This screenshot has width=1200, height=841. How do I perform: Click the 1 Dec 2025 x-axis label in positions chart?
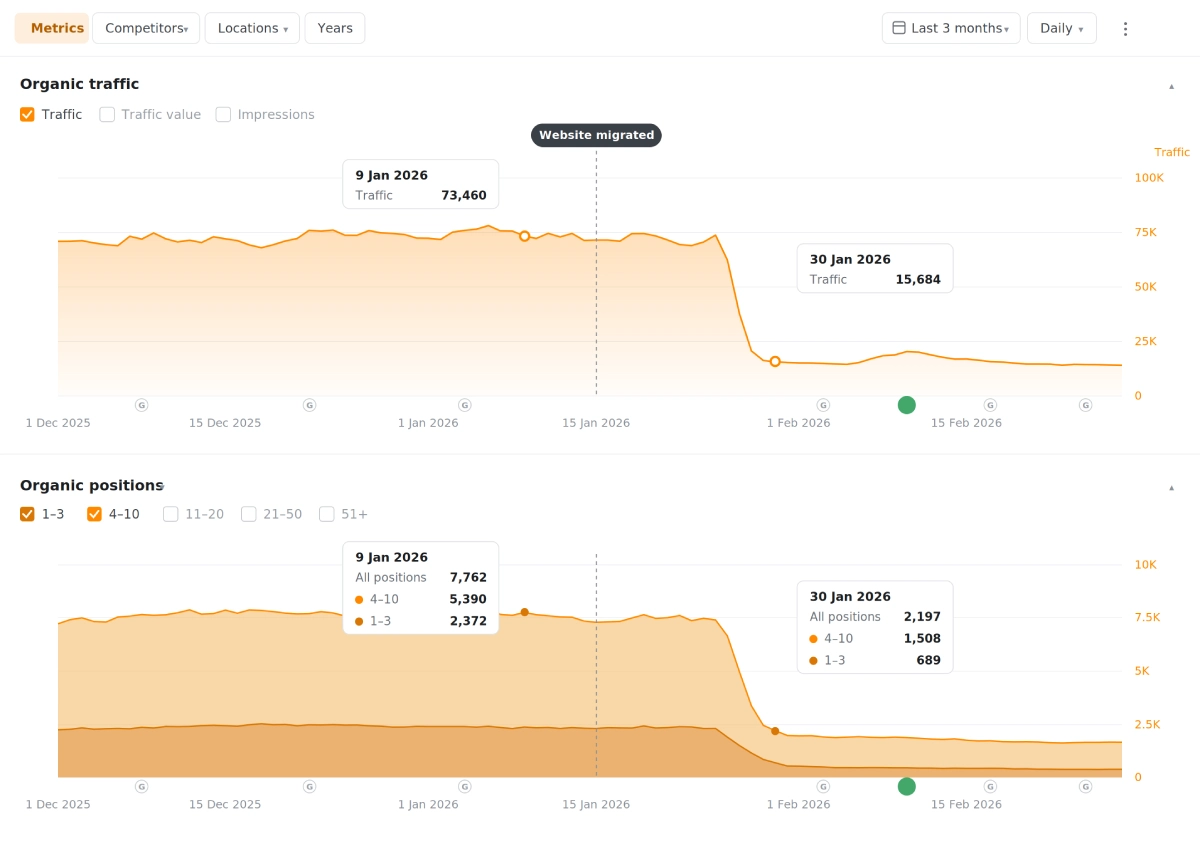click(58, 805)
